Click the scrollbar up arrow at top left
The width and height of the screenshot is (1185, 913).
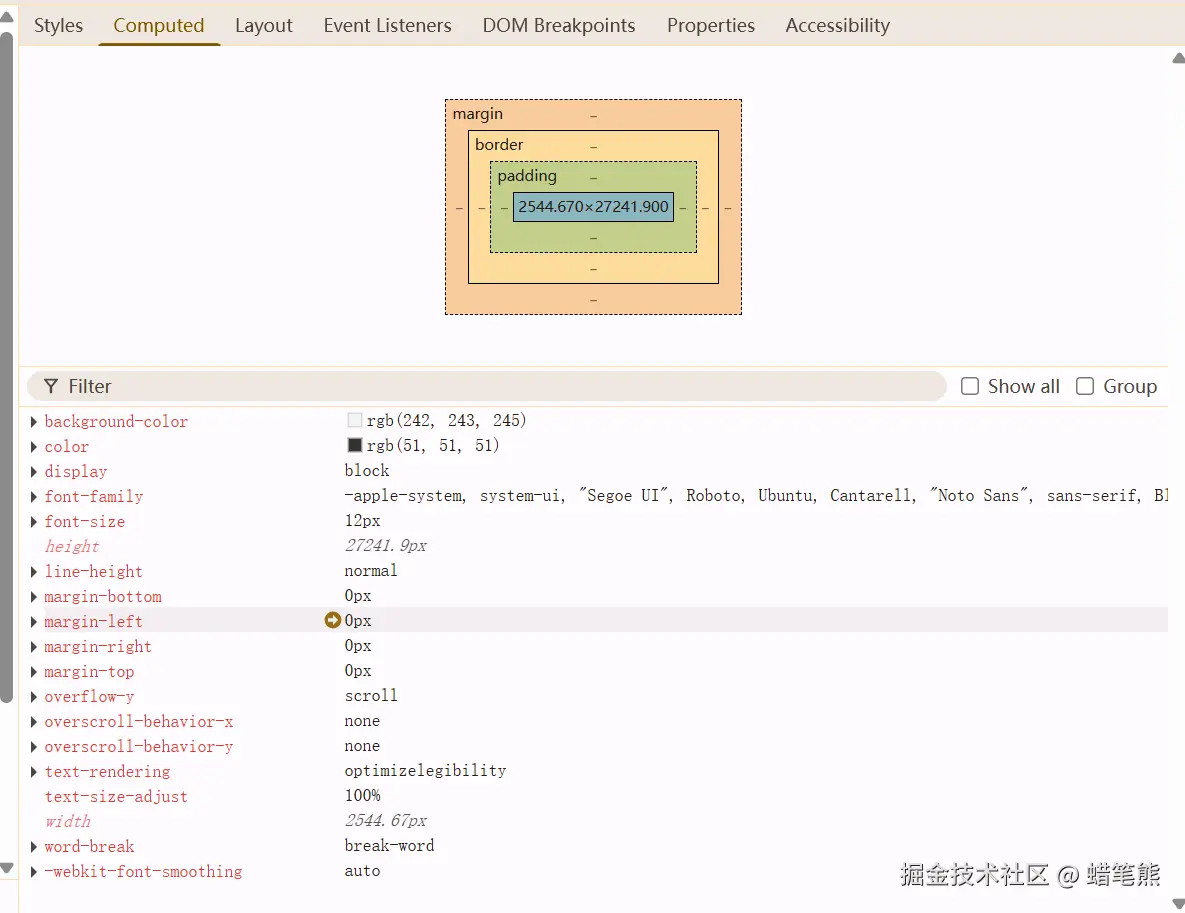(8, 15)
